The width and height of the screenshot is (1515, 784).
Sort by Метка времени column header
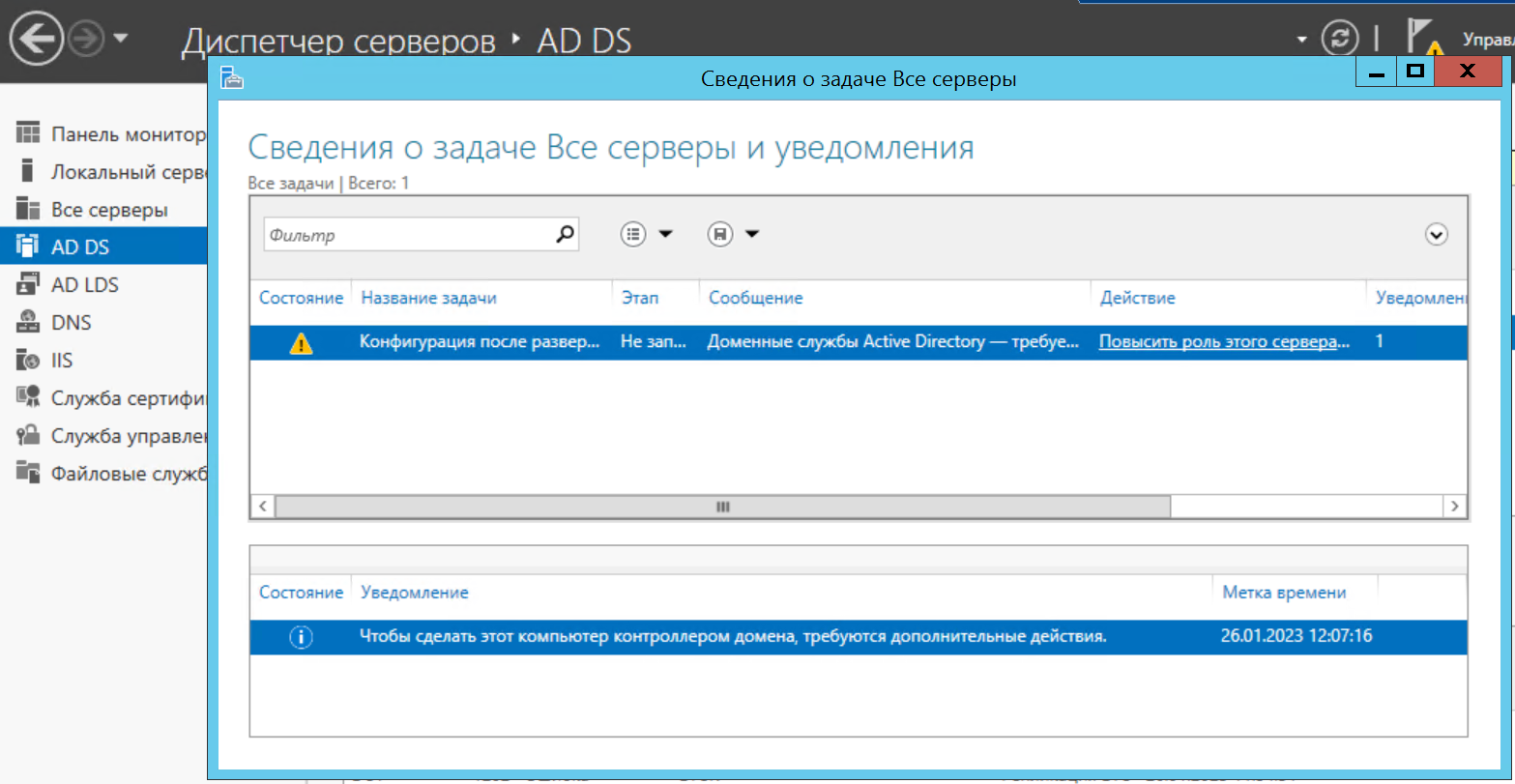(1283, 593)
